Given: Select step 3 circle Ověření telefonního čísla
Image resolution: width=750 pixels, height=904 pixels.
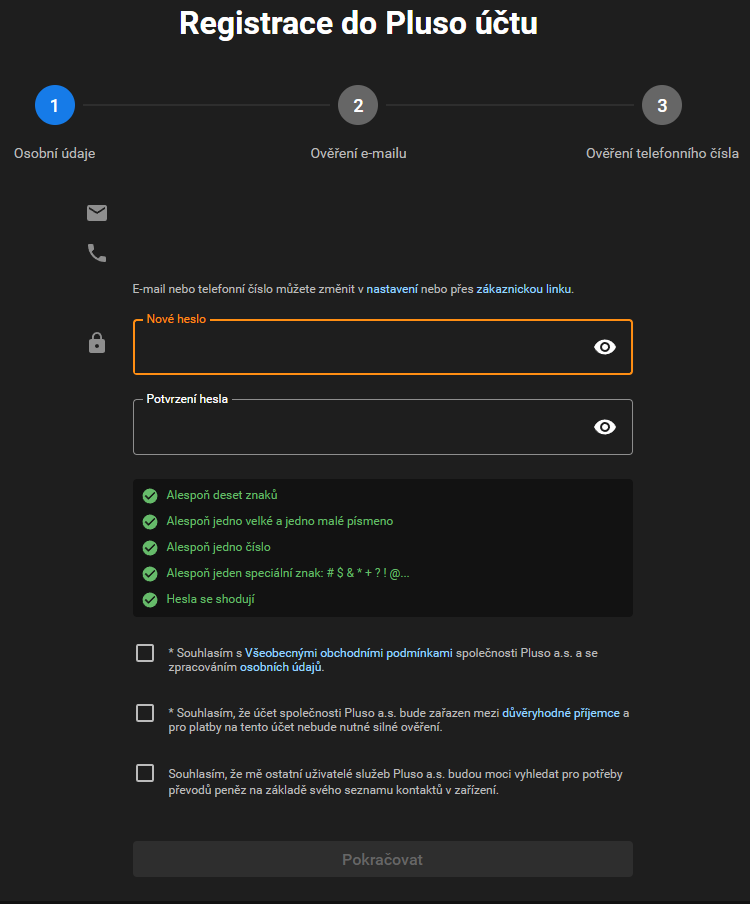Looking at the screenshot, I should [x=662, y=105].
